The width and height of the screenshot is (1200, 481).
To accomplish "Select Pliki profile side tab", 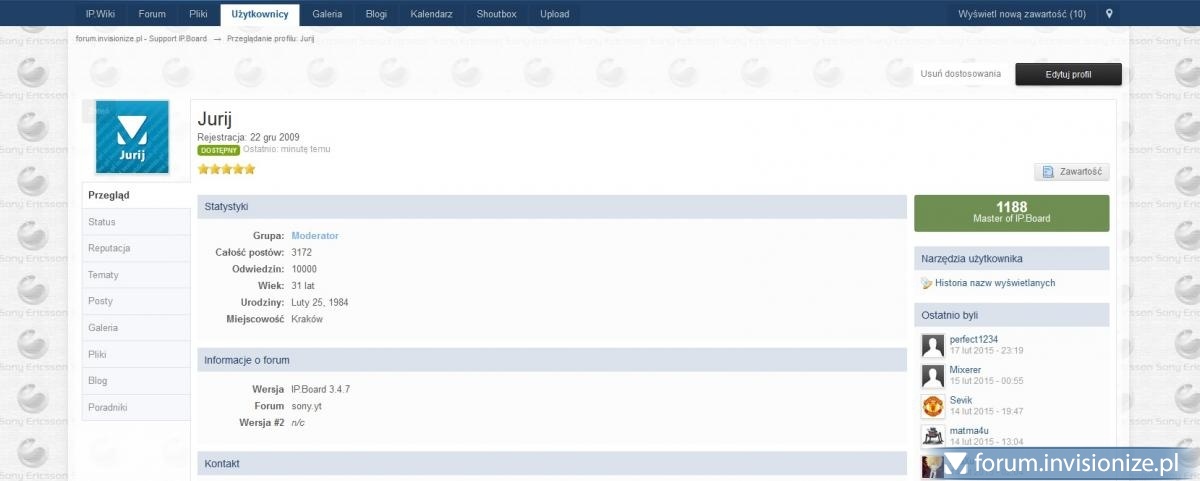I will coord(136,354).
